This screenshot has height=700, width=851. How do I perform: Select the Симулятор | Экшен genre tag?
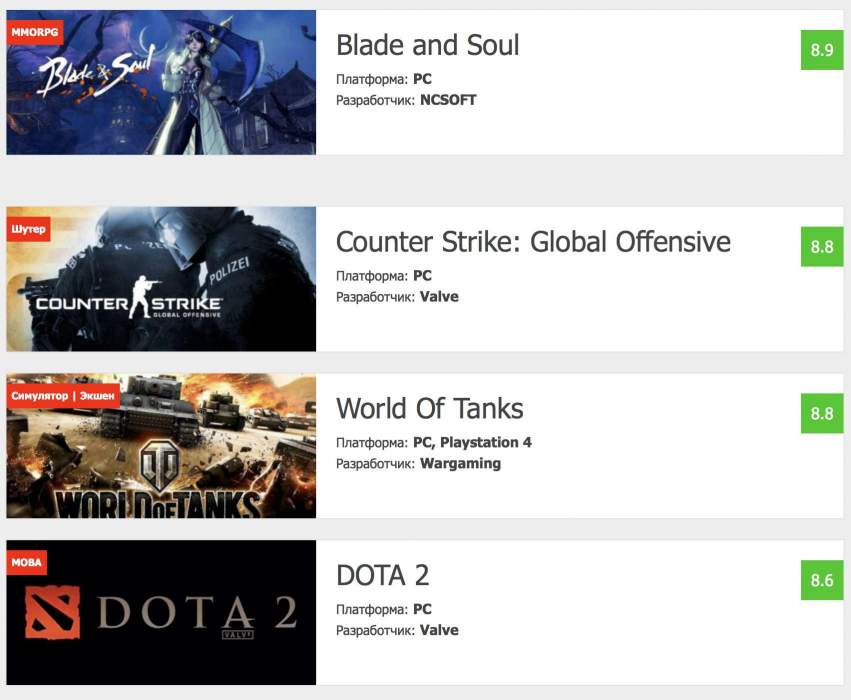[x=63, y=396]
